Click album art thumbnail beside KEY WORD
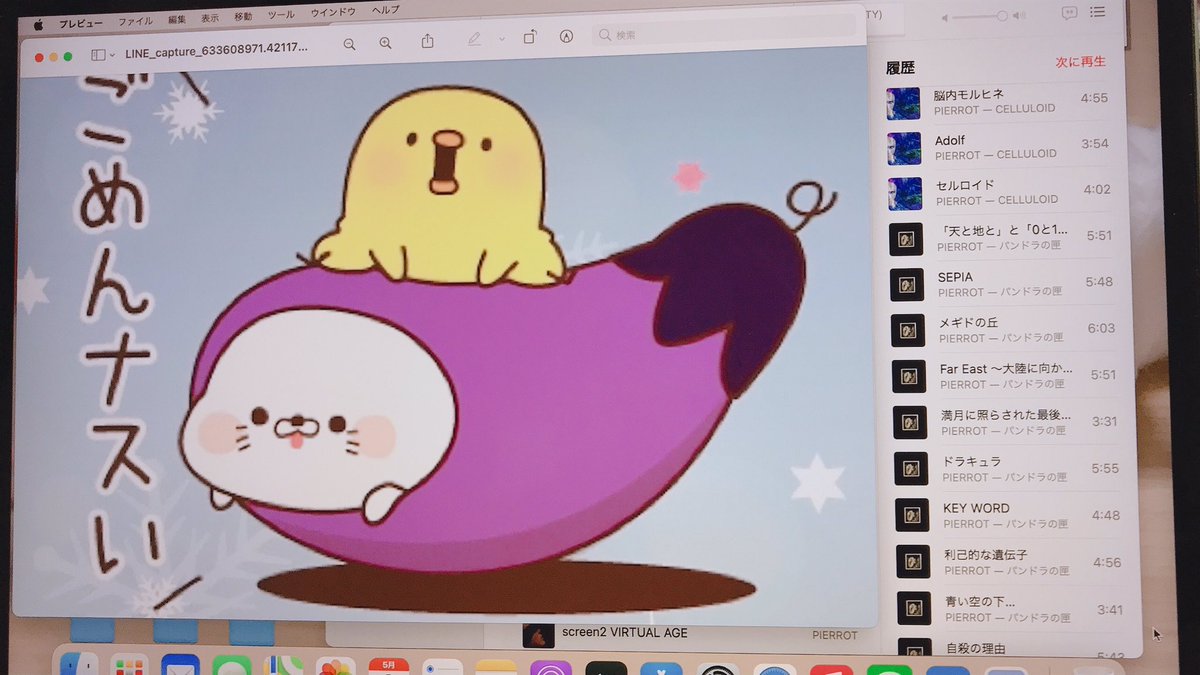 pos(912,516)
